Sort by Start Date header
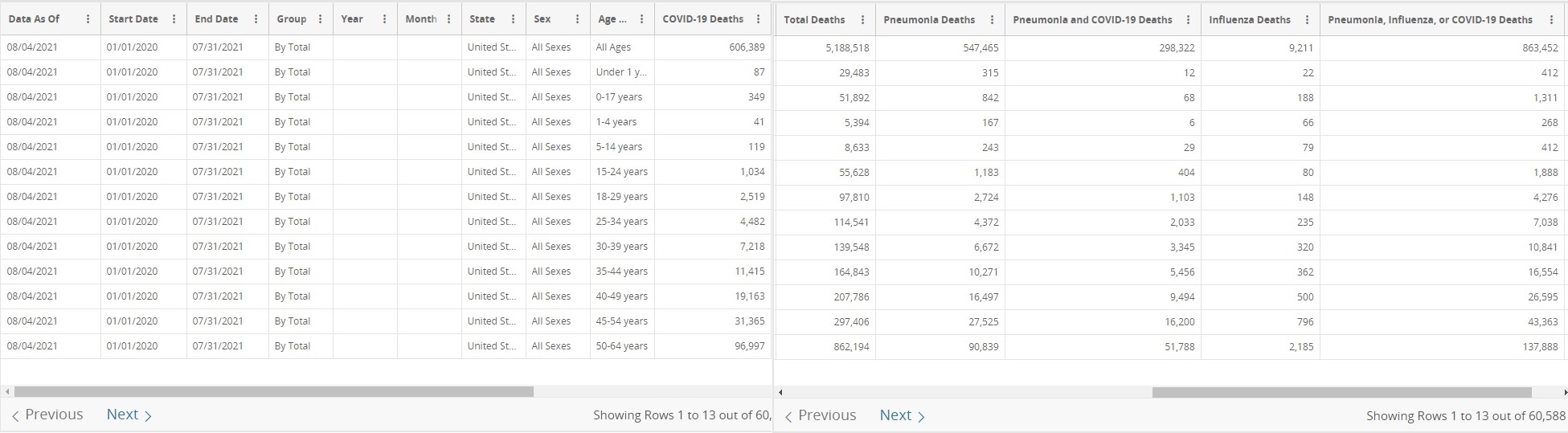 (x=133, y=19)
